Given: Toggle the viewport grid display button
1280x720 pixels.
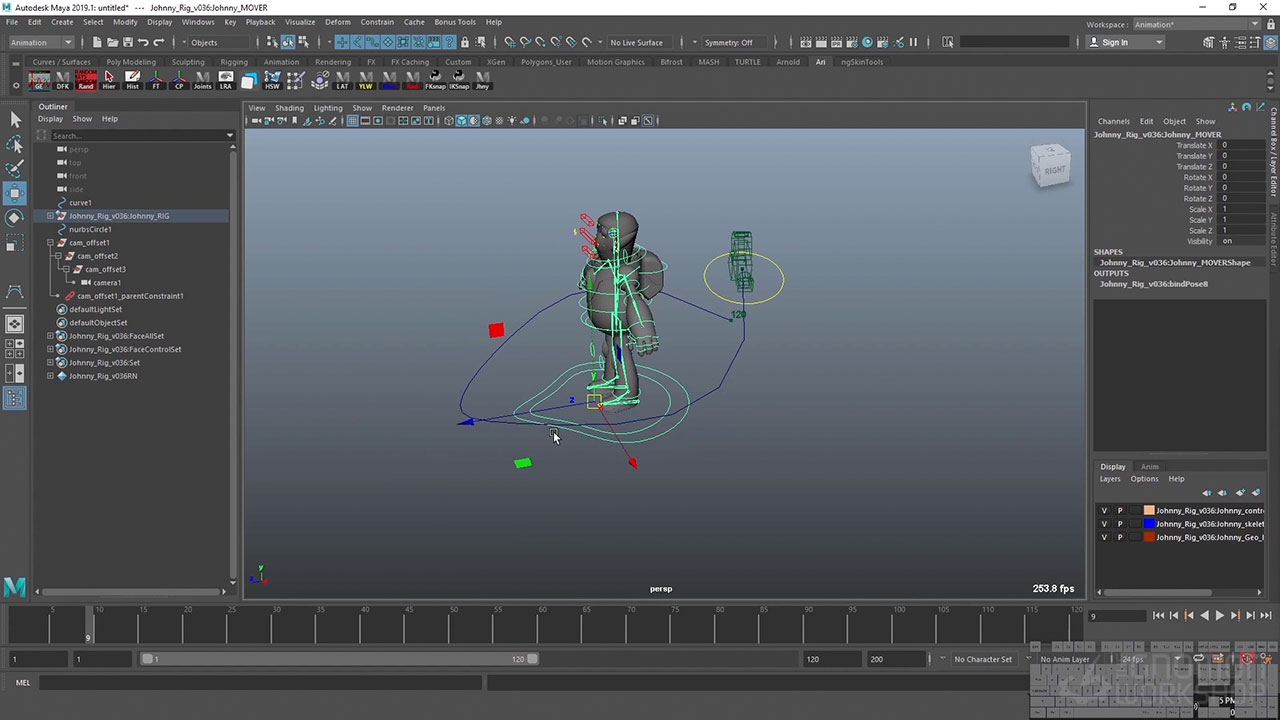Looking at the screenshot, I should tap(352, 121).
